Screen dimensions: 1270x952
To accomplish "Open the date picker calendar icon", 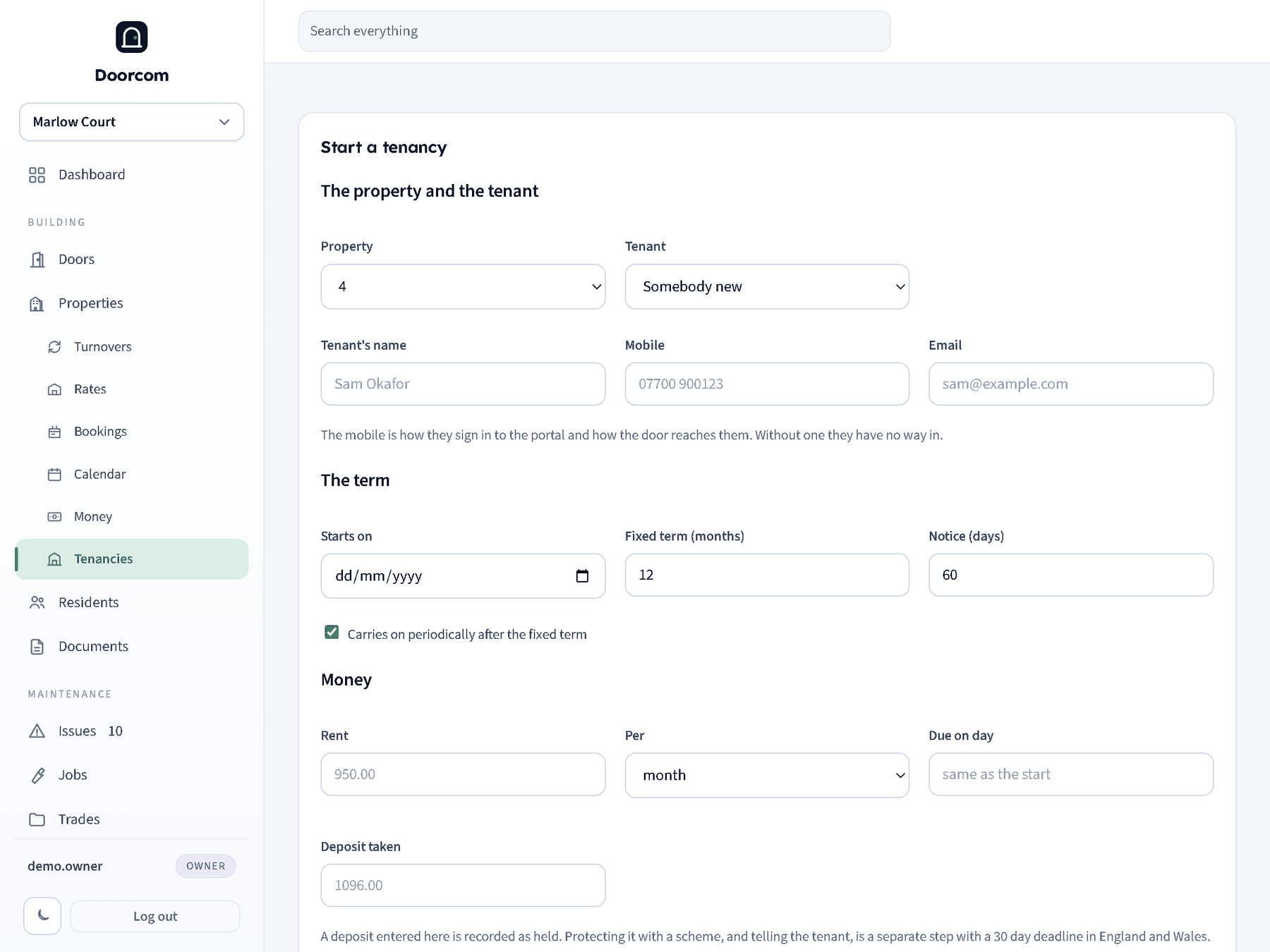I will pyautogui.click(x=582, y=576).
